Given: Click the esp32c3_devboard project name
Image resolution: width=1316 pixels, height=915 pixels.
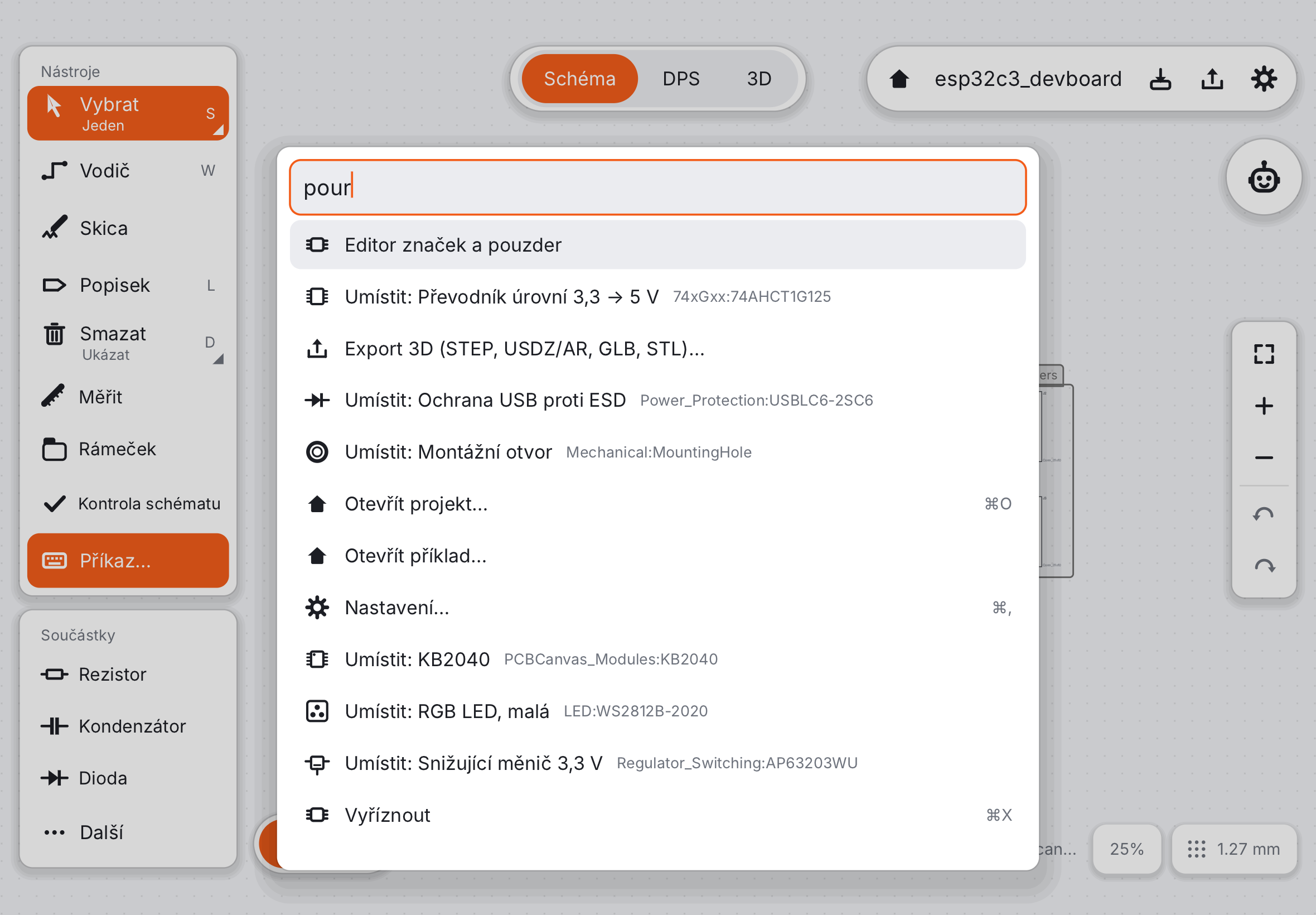Looking at the screenshot, I should click(x=1028, y=79).
